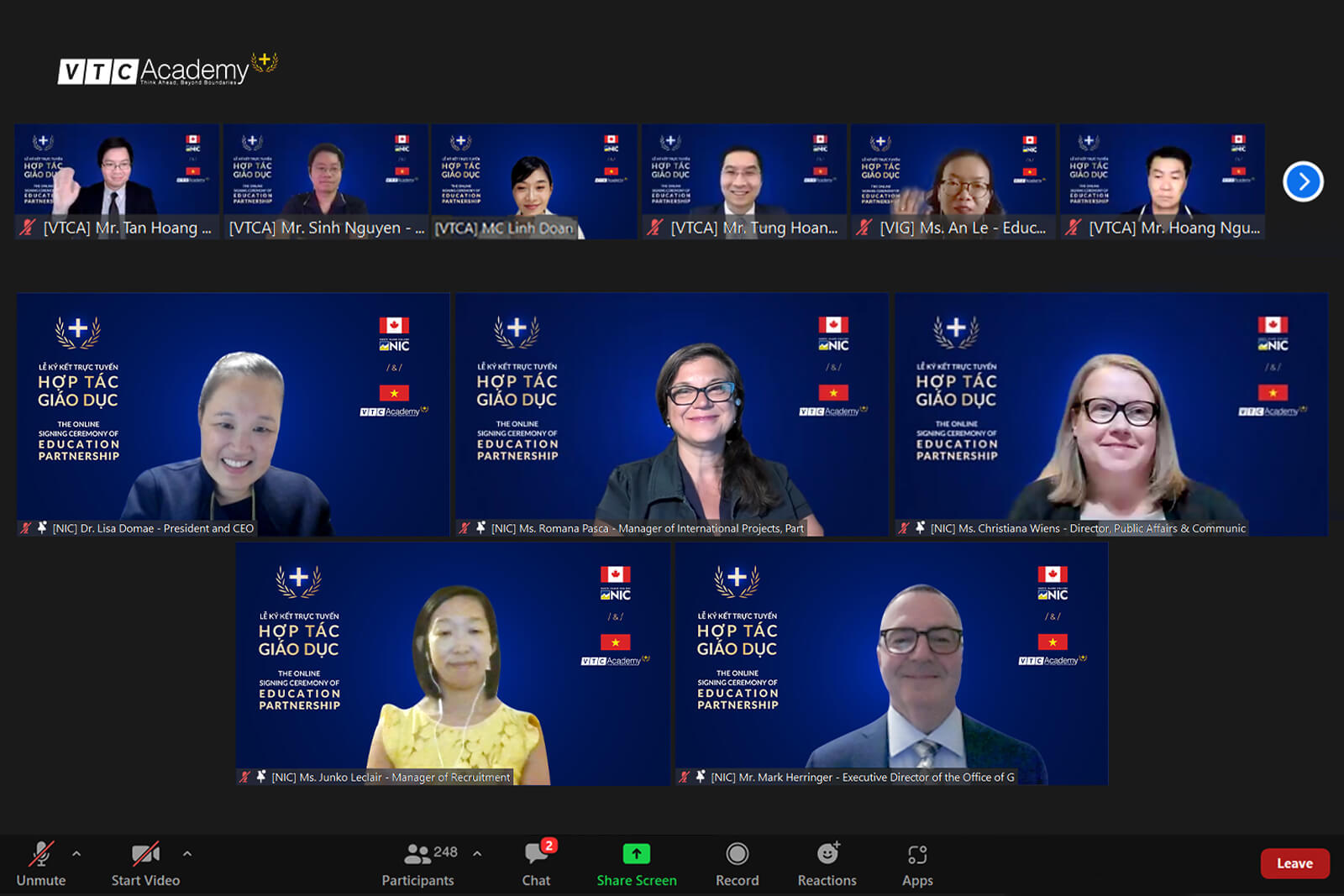The height and width of the screenshot is (896, 1344).
Task: Click the green Share Screen icon
Action: (636, 854)
